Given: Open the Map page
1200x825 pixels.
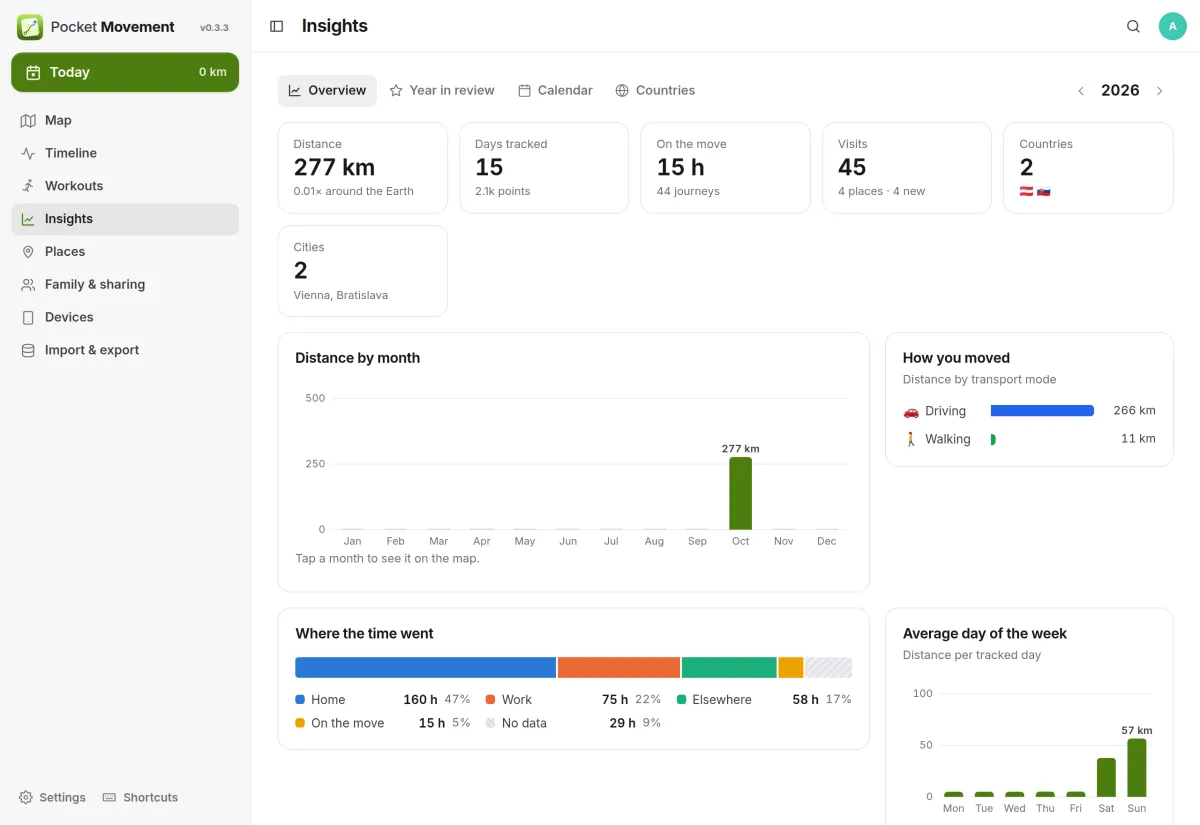Looking at the screenshot, I should (x=125, y=120).
